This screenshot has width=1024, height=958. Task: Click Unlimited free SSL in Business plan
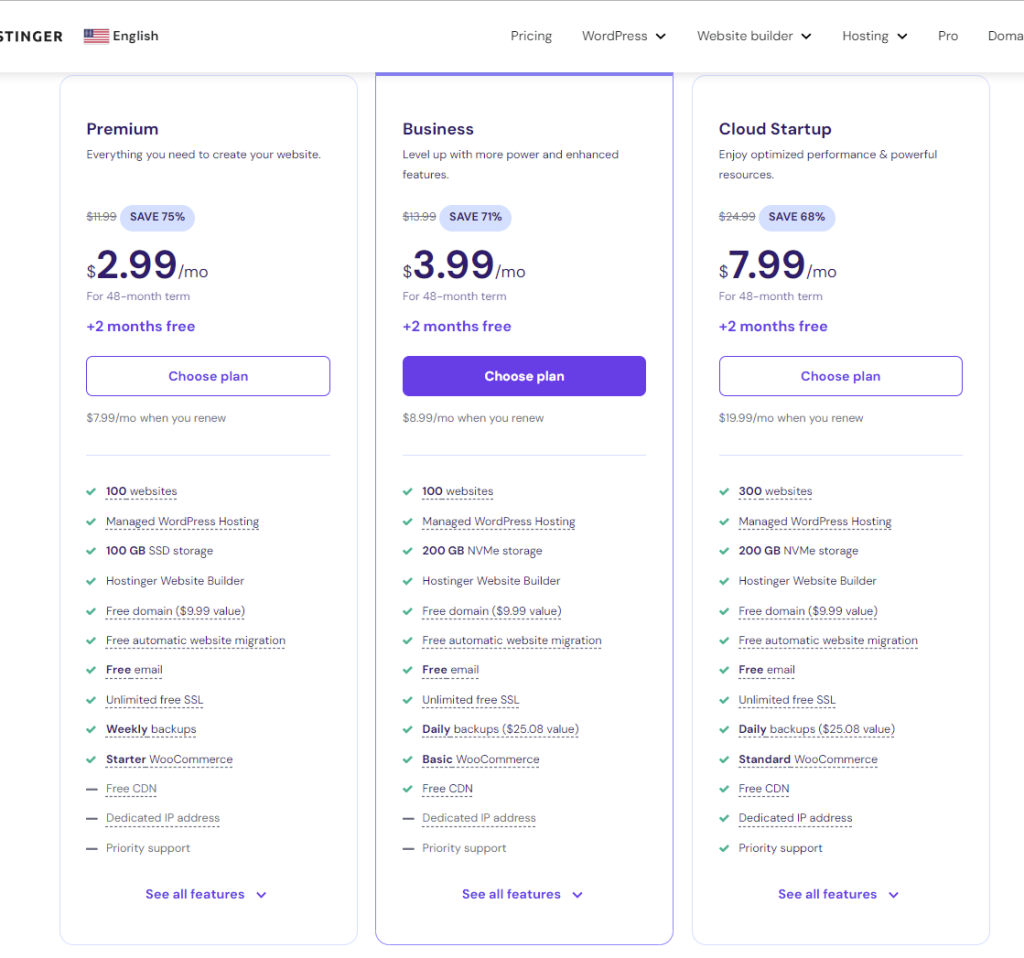pos(470,699)
